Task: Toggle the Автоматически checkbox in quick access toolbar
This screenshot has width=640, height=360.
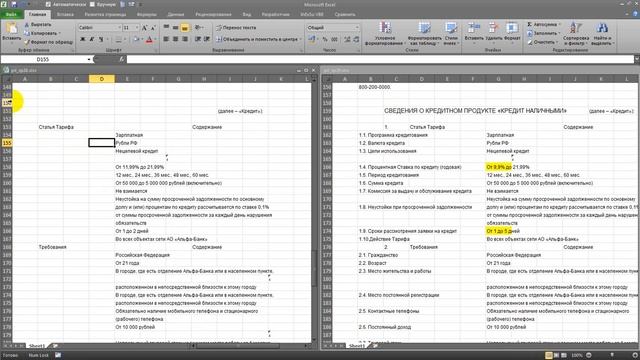Action: [49, 4]
